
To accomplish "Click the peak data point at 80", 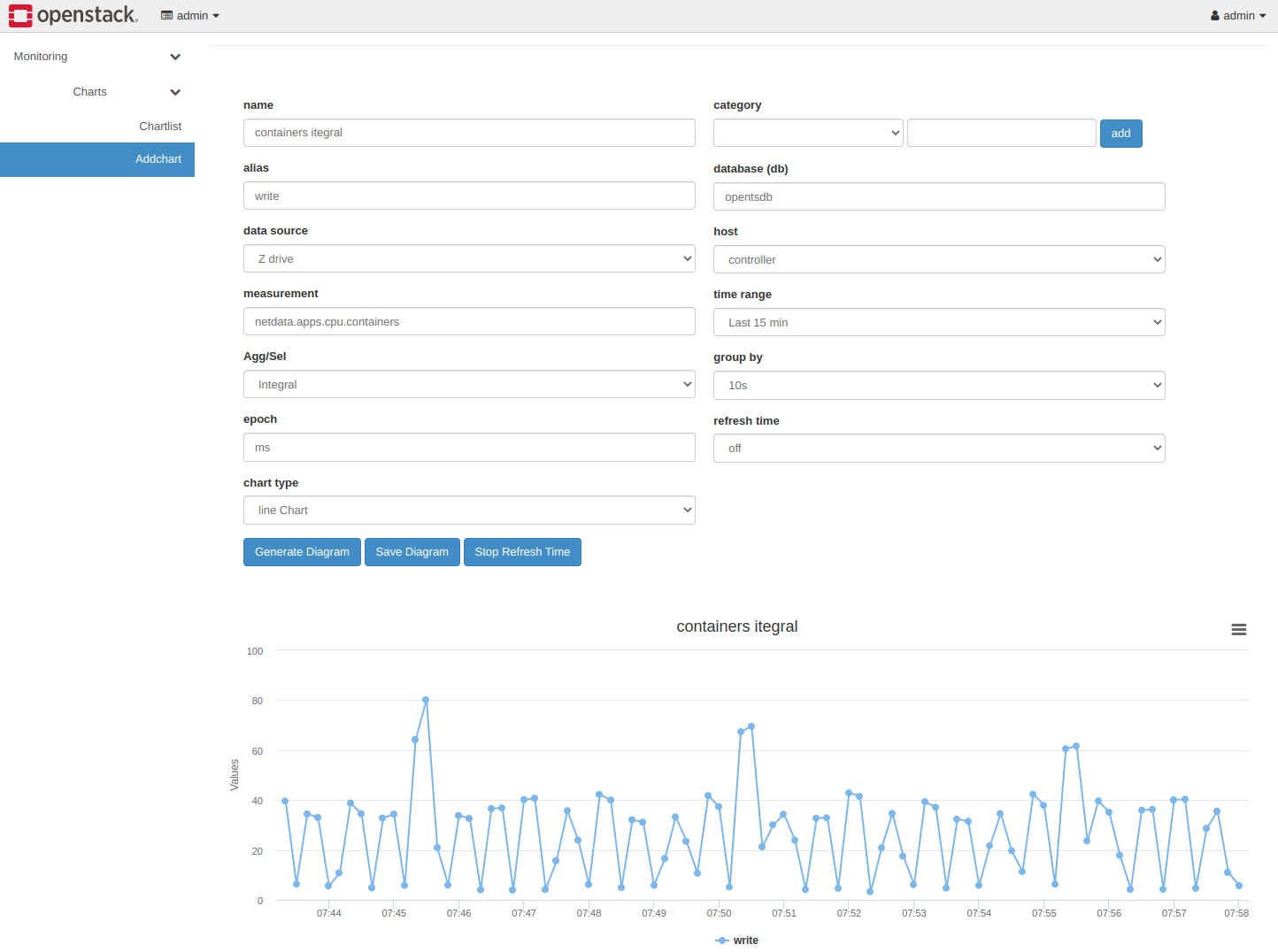I will (426, 700).
